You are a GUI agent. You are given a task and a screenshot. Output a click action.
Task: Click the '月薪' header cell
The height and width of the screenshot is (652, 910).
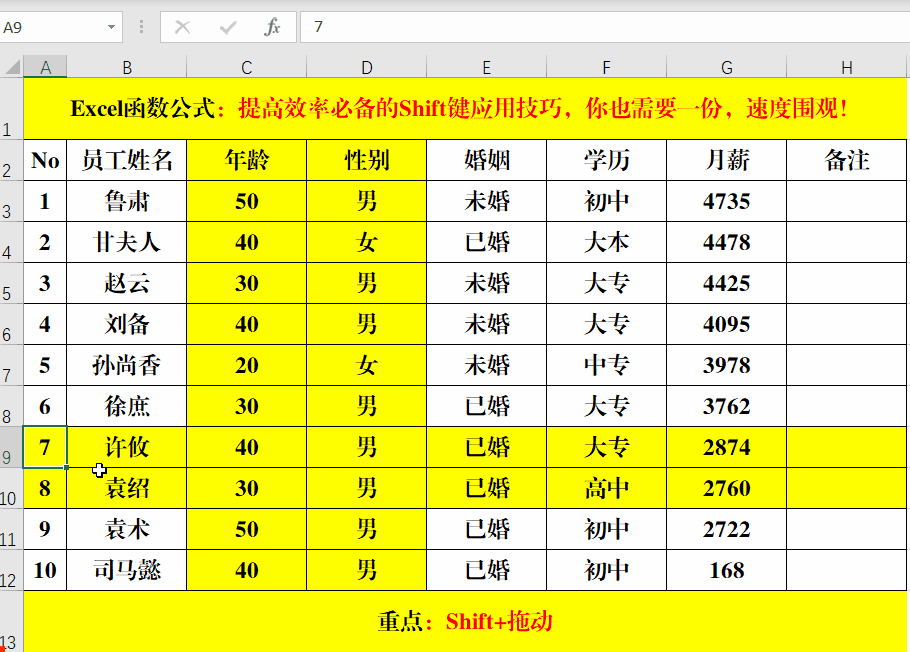coord(727,160)
